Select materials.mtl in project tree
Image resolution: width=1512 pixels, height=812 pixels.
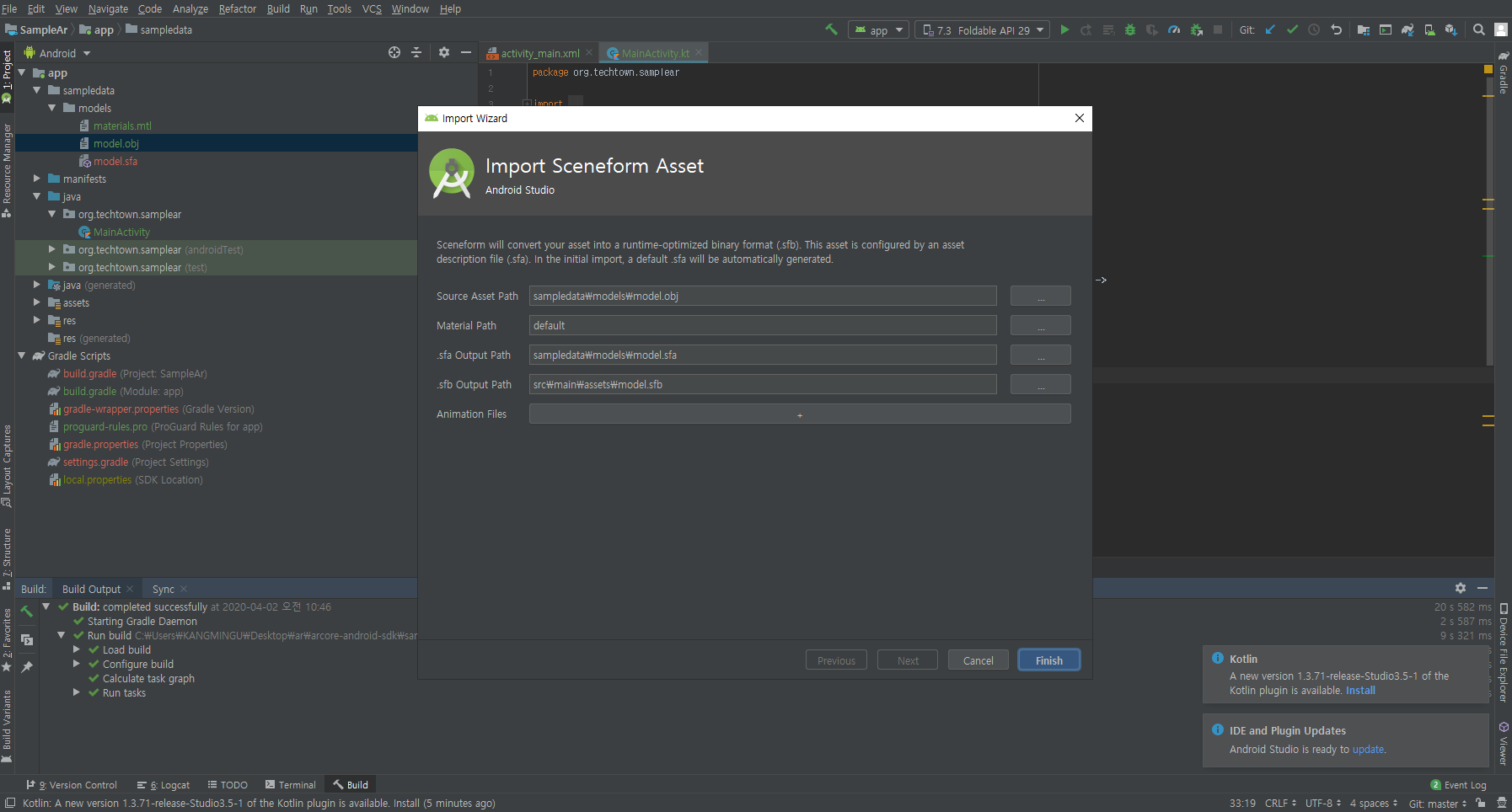(x=122, y=126)
